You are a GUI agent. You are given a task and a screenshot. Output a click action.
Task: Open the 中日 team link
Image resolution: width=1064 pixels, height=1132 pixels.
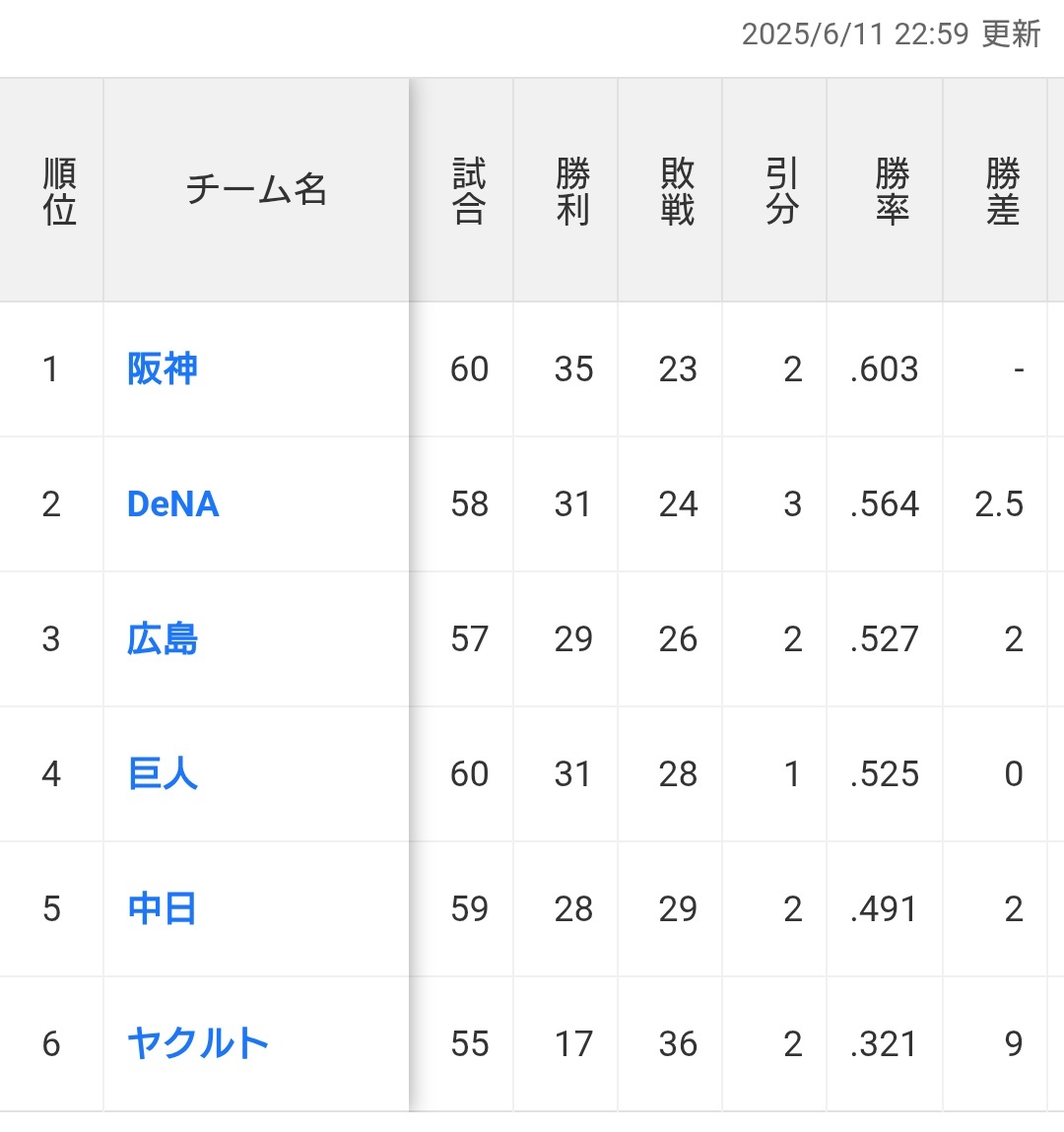click(162, 909)
